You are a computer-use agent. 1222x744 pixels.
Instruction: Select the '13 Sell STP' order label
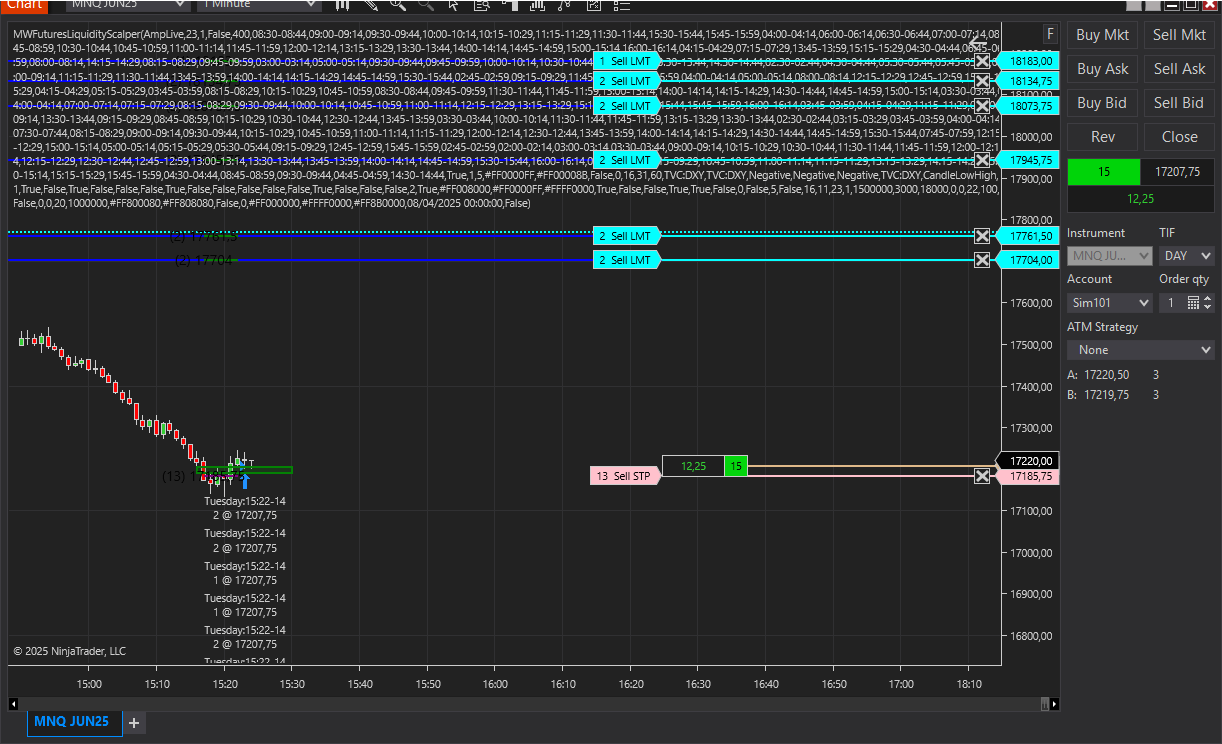[625, 476]
